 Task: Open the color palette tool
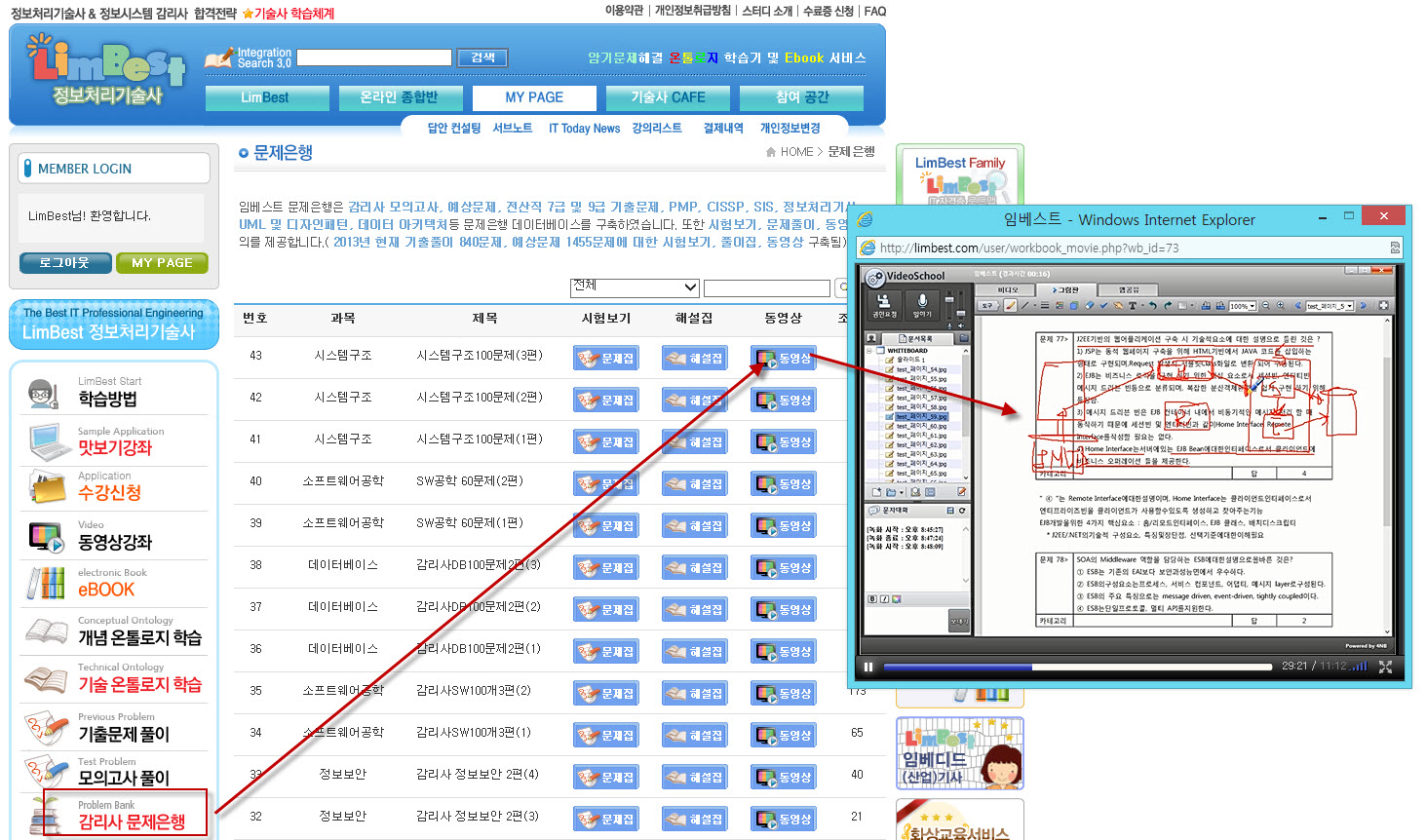1060,306
